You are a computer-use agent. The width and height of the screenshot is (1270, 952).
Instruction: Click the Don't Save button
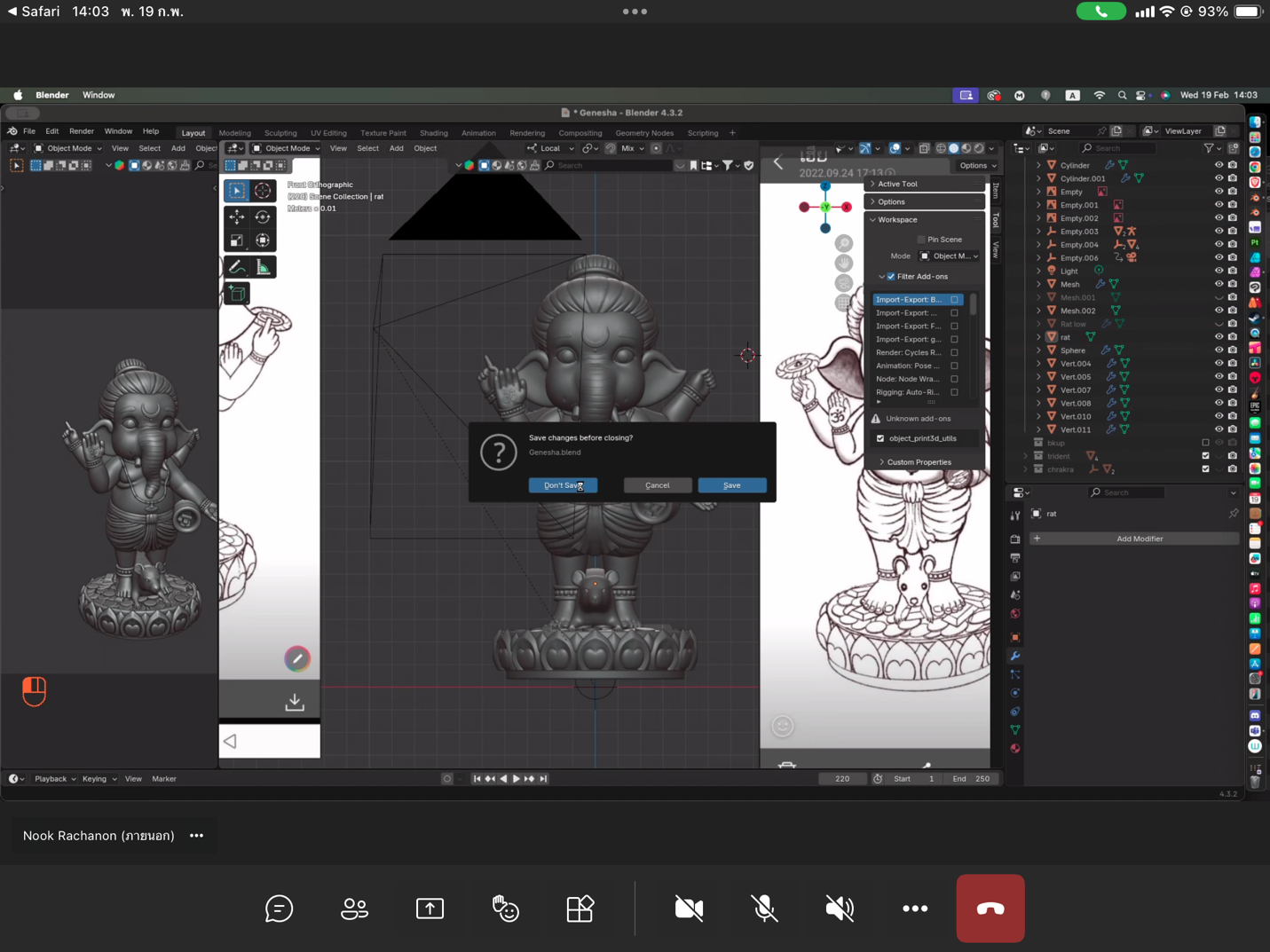click(x=563, y=485)
